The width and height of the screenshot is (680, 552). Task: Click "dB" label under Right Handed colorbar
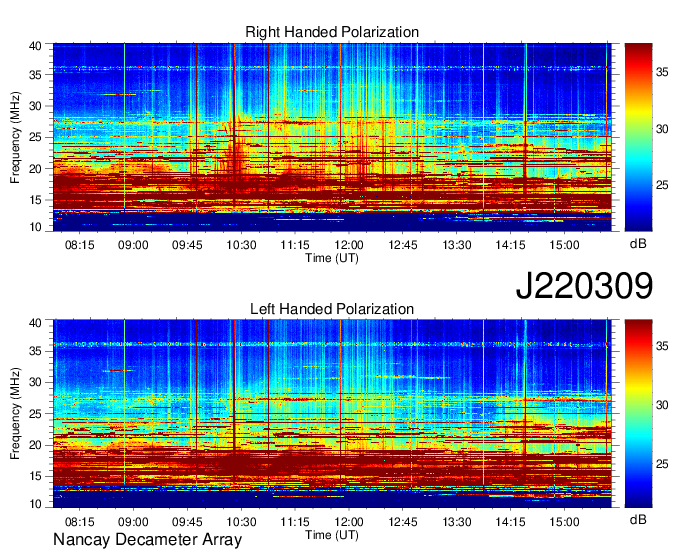[638, 244]
